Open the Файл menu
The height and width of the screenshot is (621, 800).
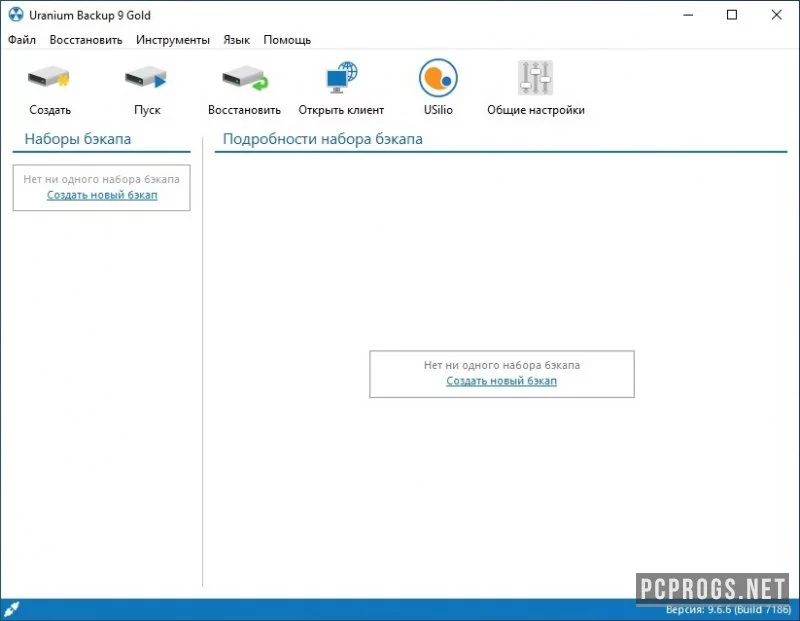point(22,40)
